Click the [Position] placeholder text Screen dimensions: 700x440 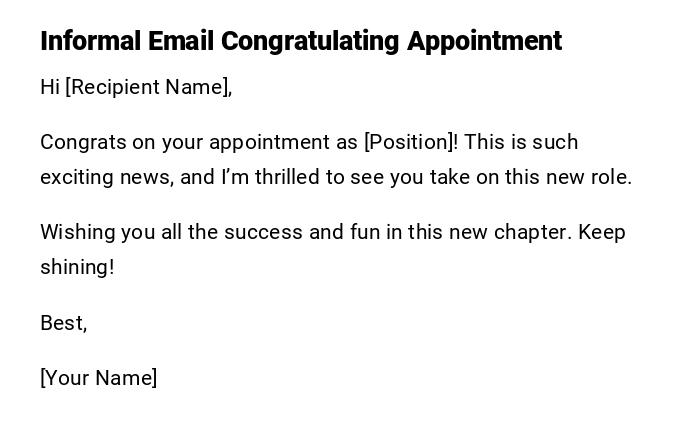coord(411,142)
